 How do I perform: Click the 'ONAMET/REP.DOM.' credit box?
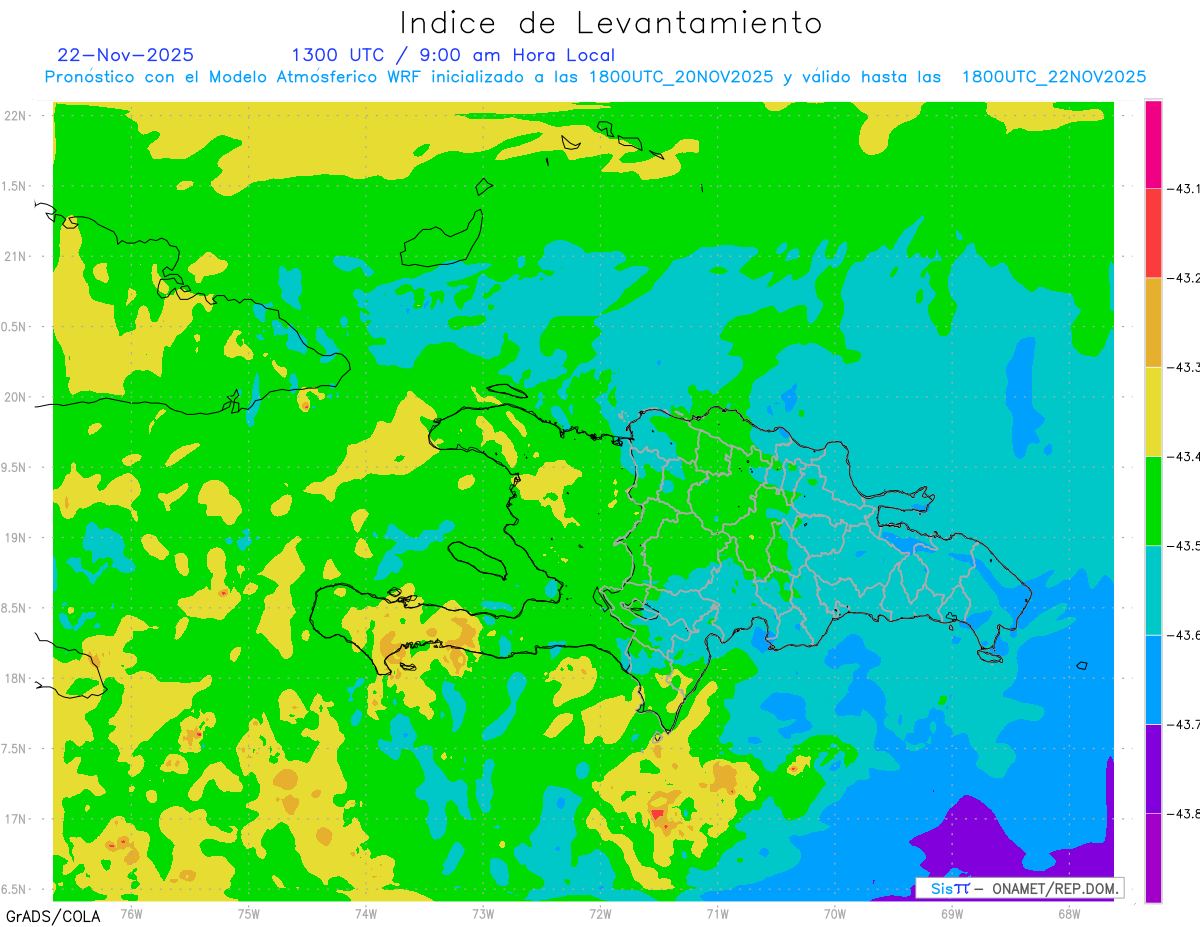click(x=1019, y=888)
